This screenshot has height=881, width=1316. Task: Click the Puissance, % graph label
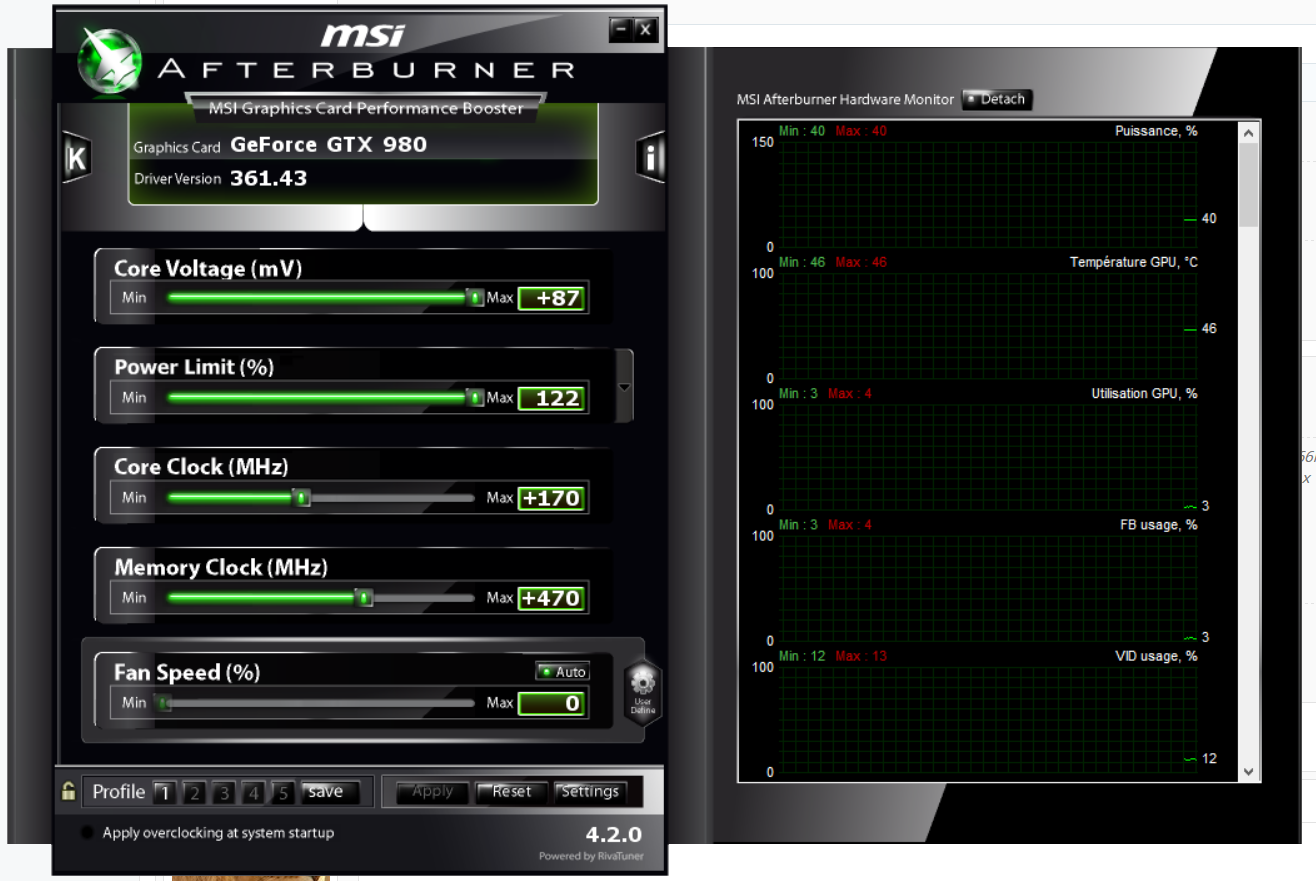[x=1156, y=131]
